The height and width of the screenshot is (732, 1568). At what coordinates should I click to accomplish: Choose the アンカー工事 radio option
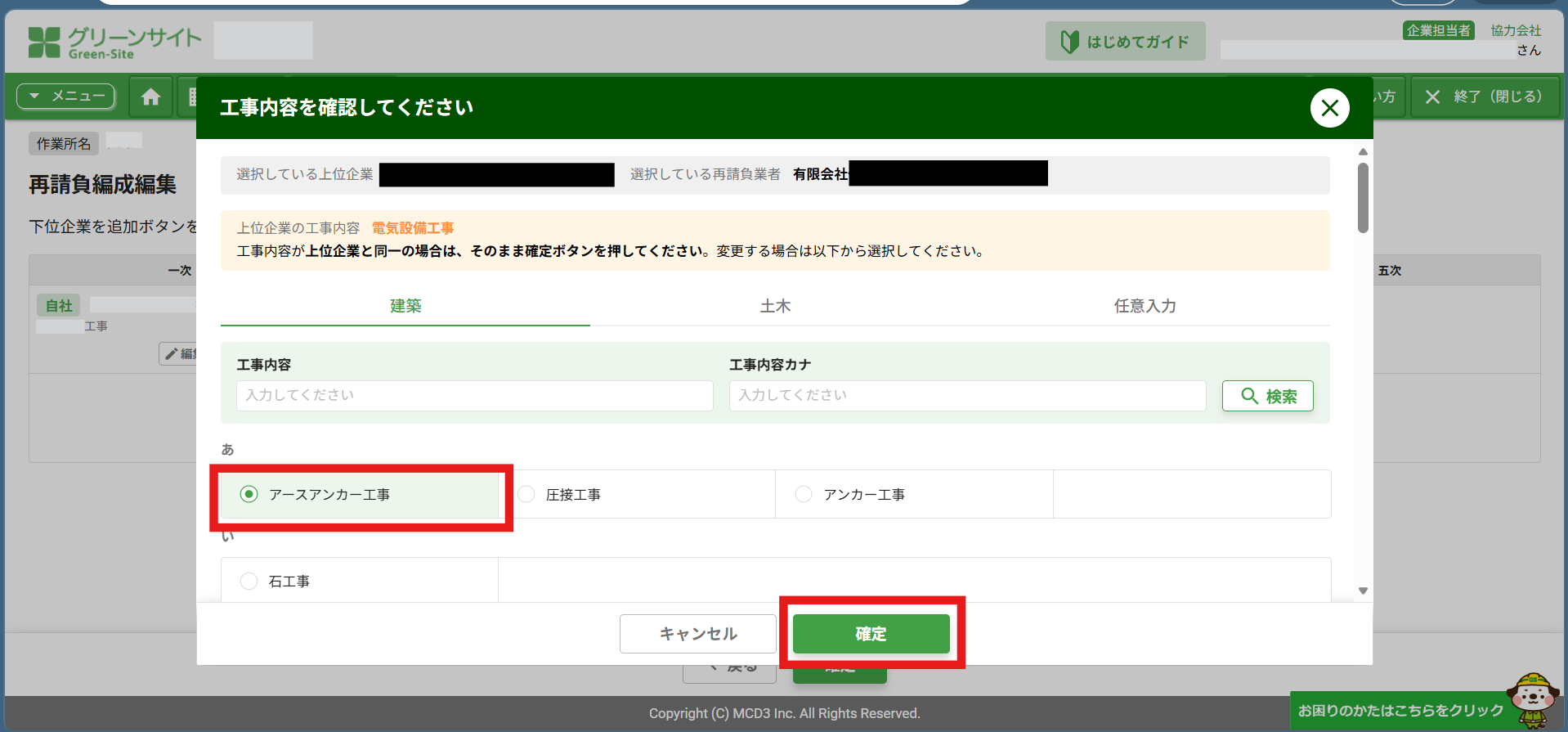point(804,494)
